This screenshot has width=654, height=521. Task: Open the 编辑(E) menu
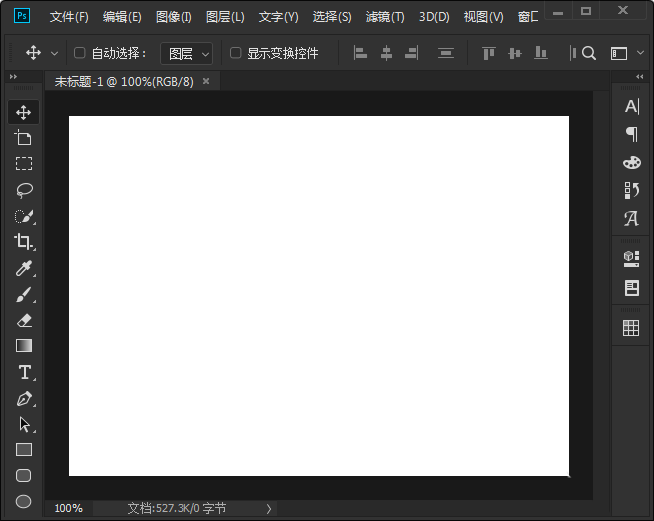[122, 17]
